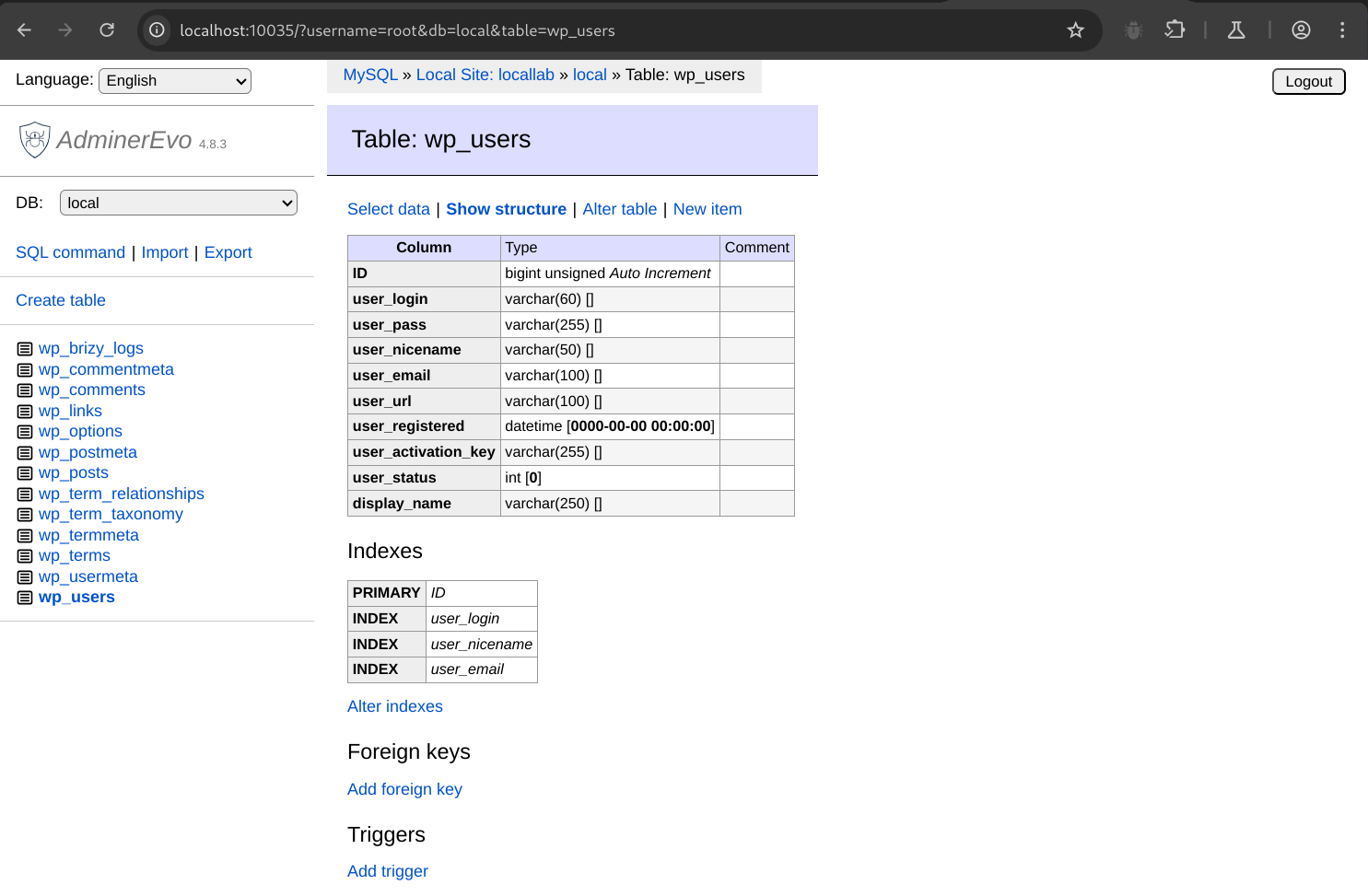1368x896 pixels.
Task: Open the browser three-dot menu
Action: (1341, 30)
